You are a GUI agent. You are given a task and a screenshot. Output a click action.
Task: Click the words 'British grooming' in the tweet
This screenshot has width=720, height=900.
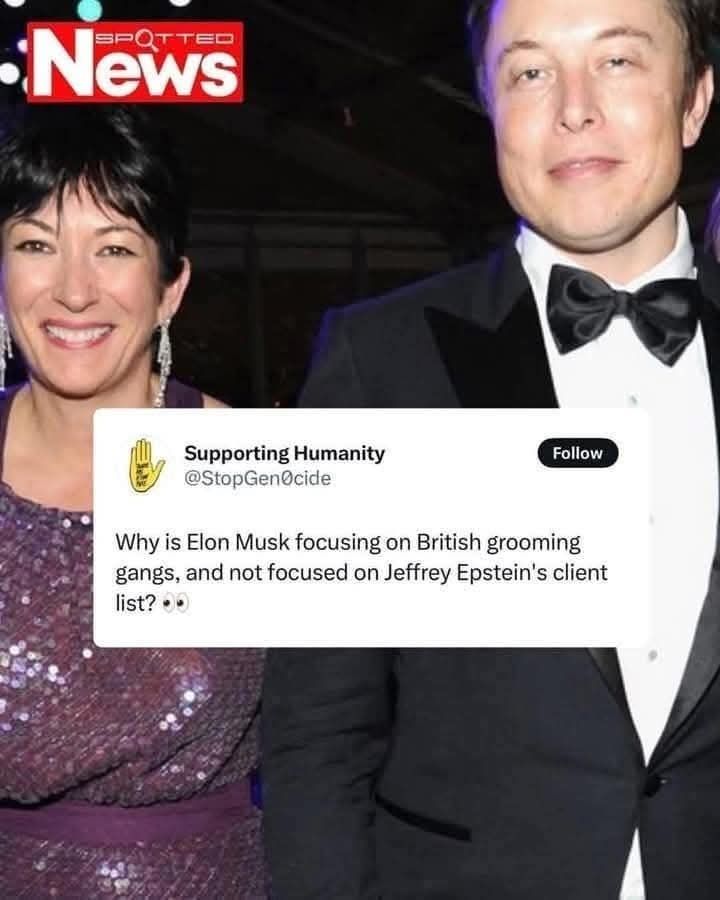(x=498, y=543)
